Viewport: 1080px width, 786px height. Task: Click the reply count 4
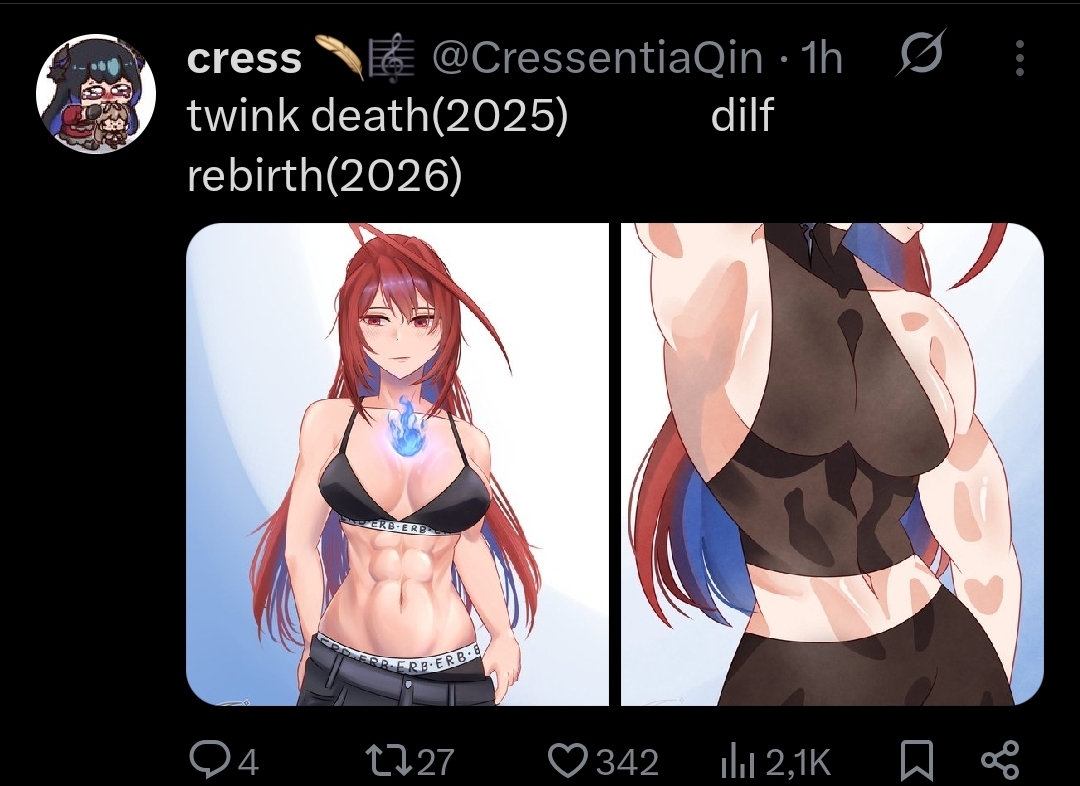tap(249, 762)
